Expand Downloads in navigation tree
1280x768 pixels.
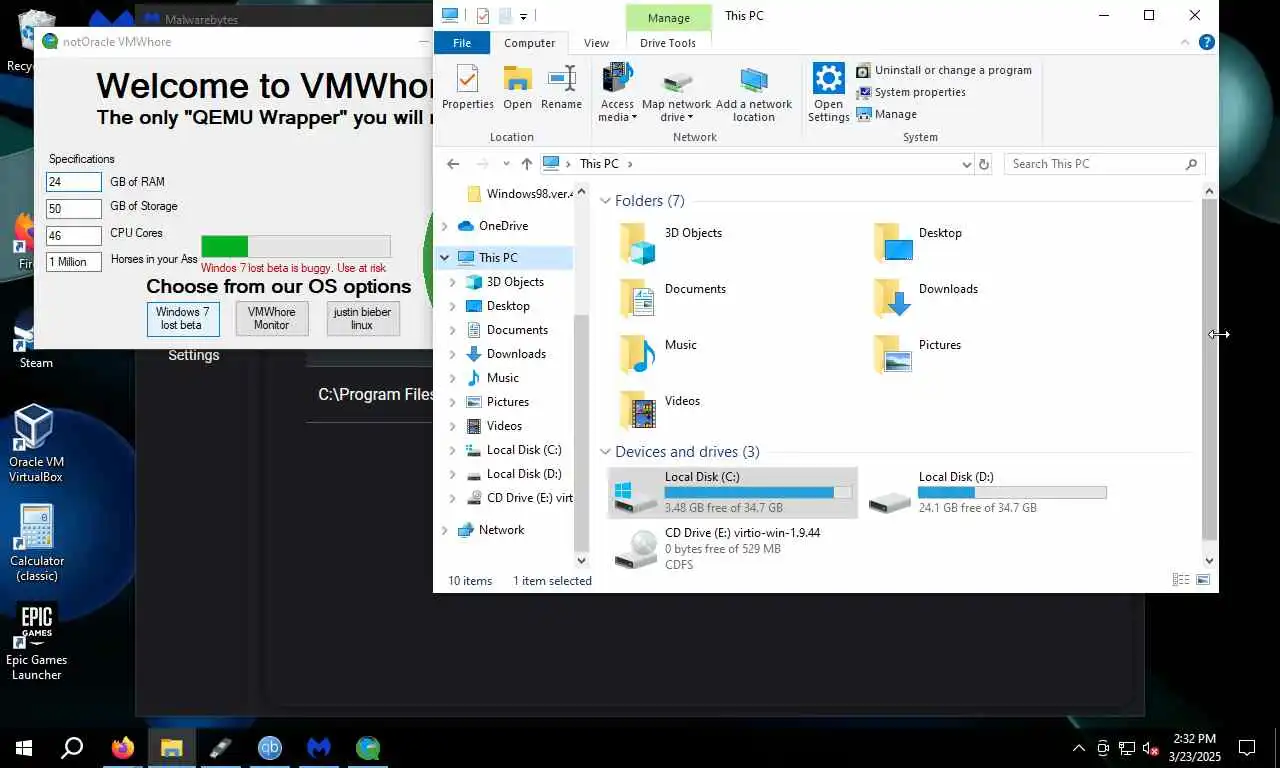(x=453, y=354)
